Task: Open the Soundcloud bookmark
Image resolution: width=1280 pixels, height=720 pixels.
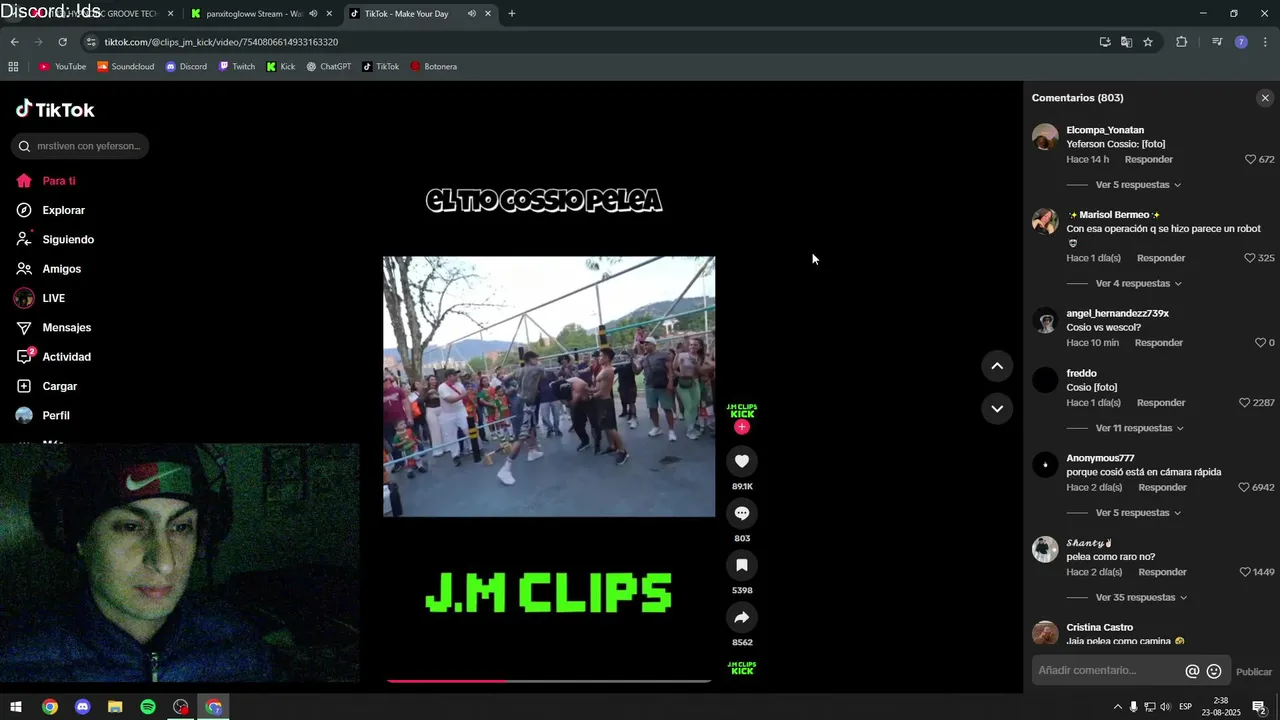Action: pos(126,67)
